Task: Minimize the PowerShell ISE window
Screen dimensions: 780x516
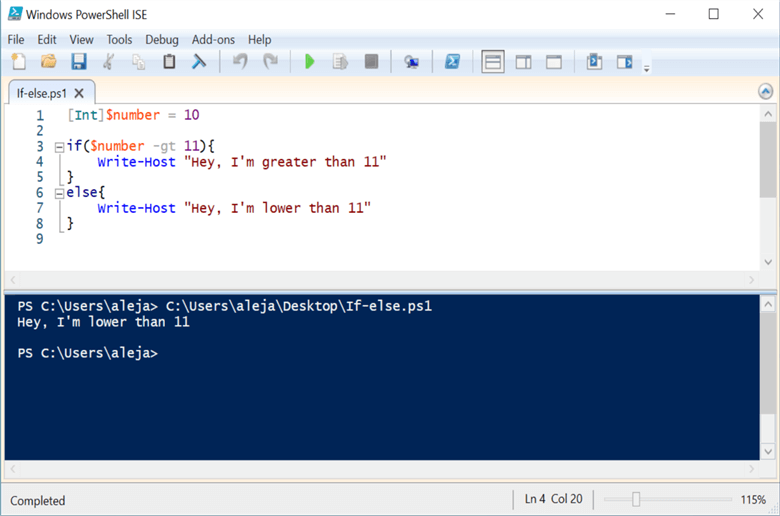Action: coord(671,14)
